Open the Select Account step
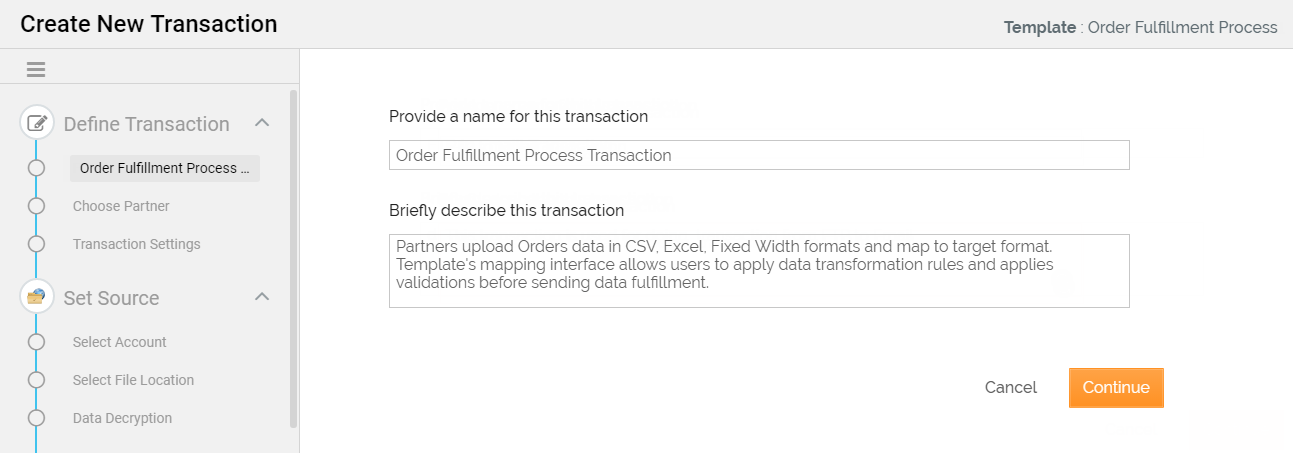Viewport: 1293px width, 453px height. 119,342
